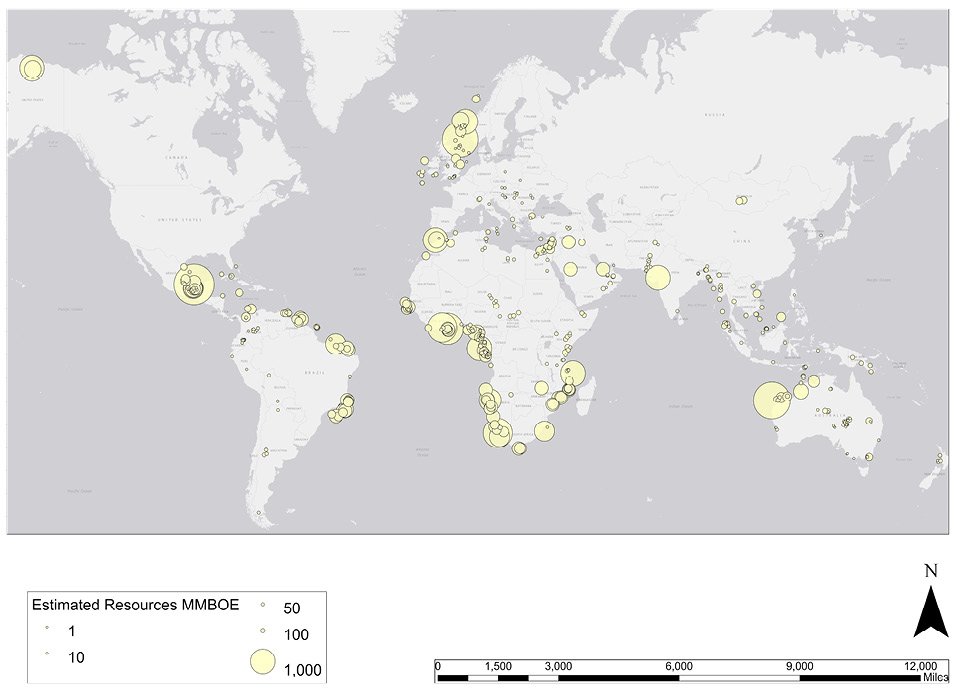Screen dimensions: 960x700
Task: Click the large bubble near Pakistan and India
Action: (x=657, y=276)
